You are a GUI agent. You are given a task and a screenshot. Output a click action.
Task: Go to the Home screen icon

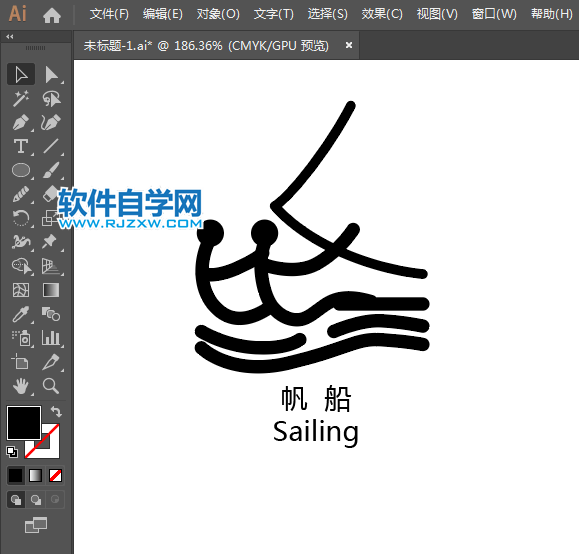52,16
